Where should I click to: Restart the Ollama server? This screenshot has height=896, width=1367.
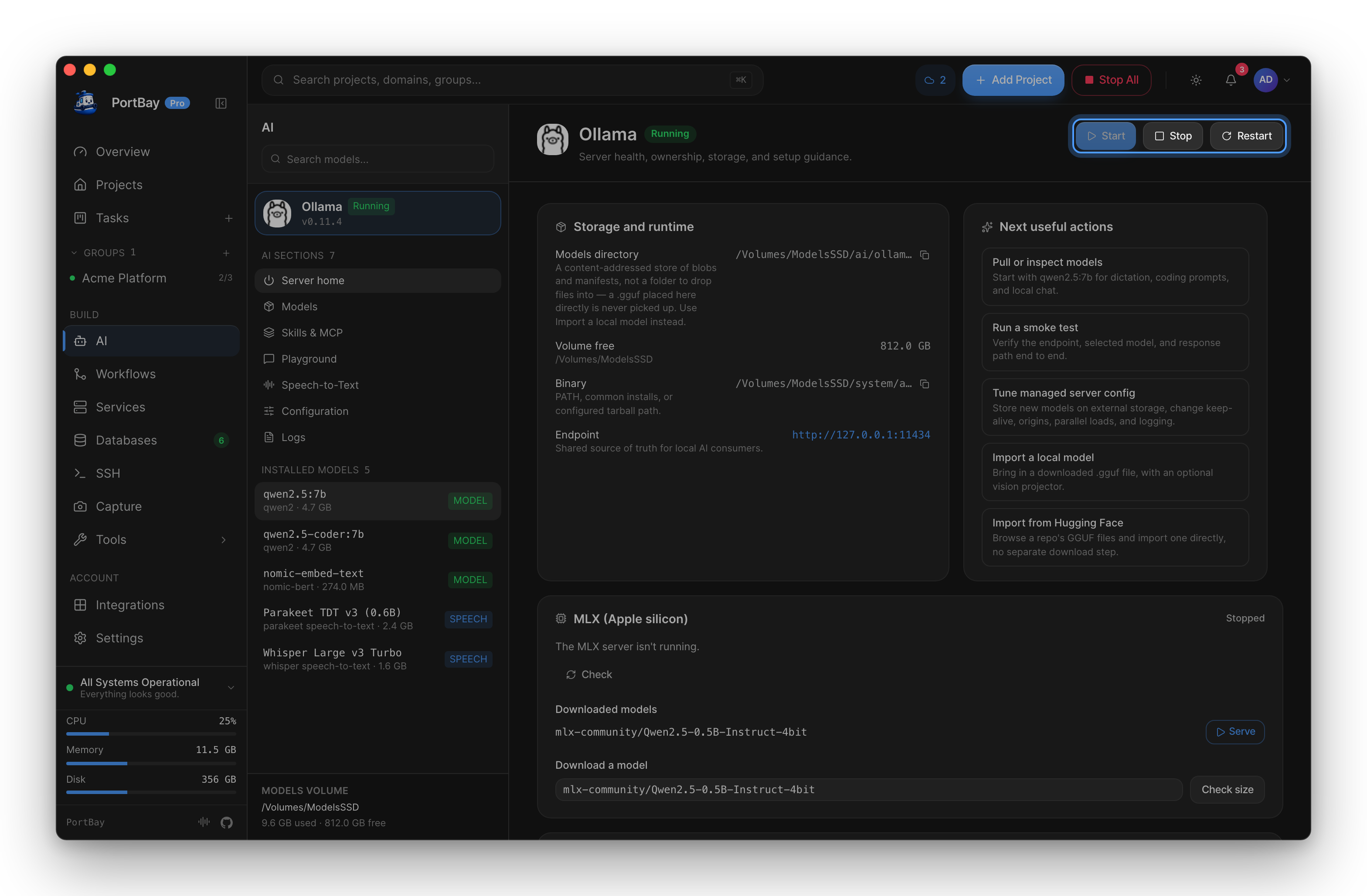[x=1246, y=136]
